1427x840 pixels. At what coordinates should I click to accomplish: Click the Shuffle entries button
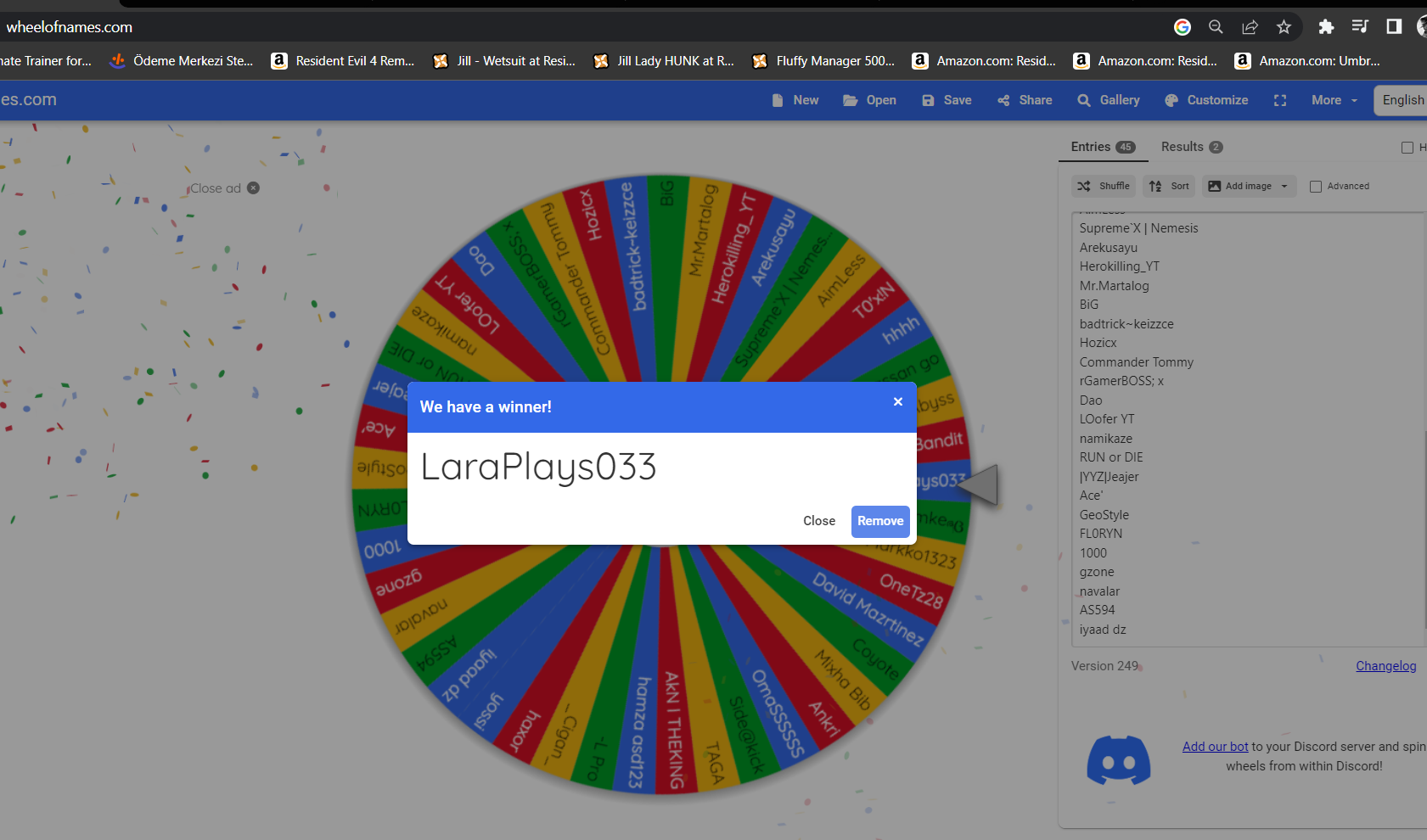(1104, 186)
